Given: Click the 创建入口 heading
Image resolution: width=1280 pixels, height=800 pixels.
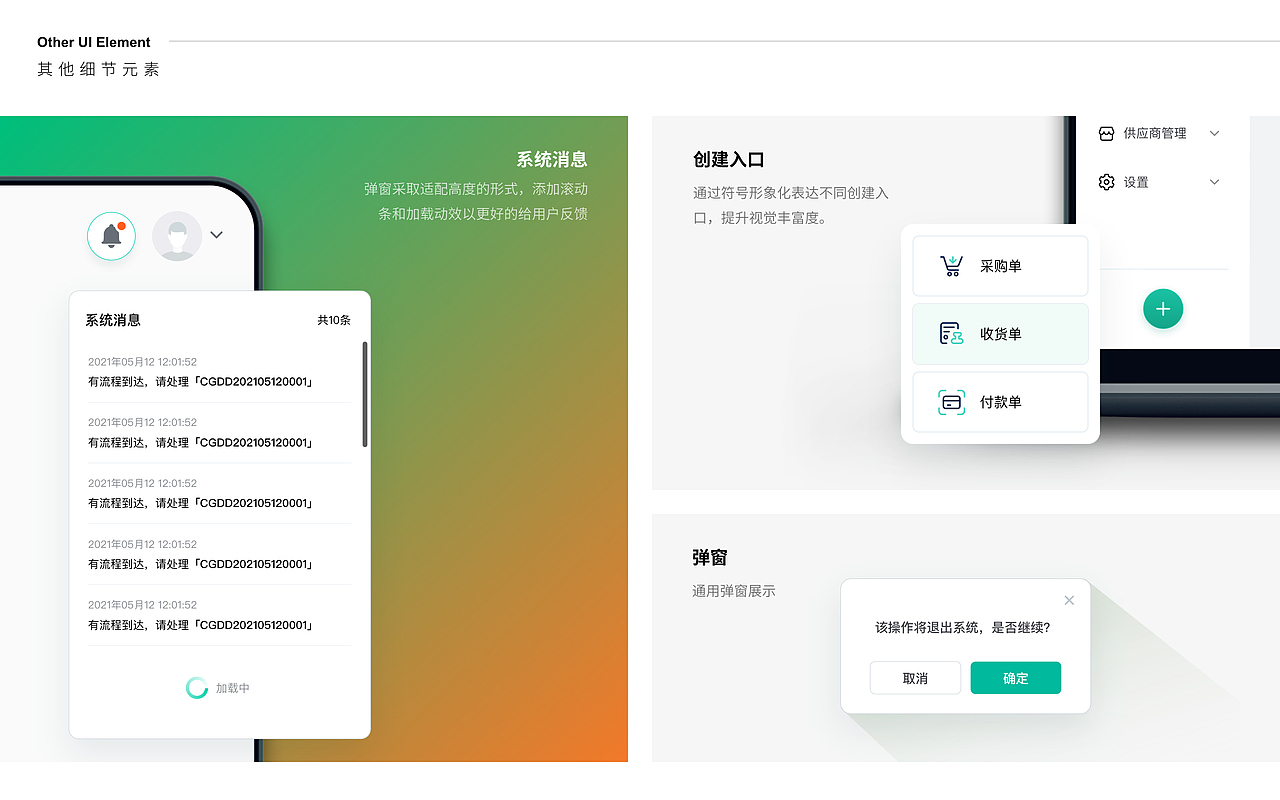Looking at the screenshot, I should click(x=729, y=160).
